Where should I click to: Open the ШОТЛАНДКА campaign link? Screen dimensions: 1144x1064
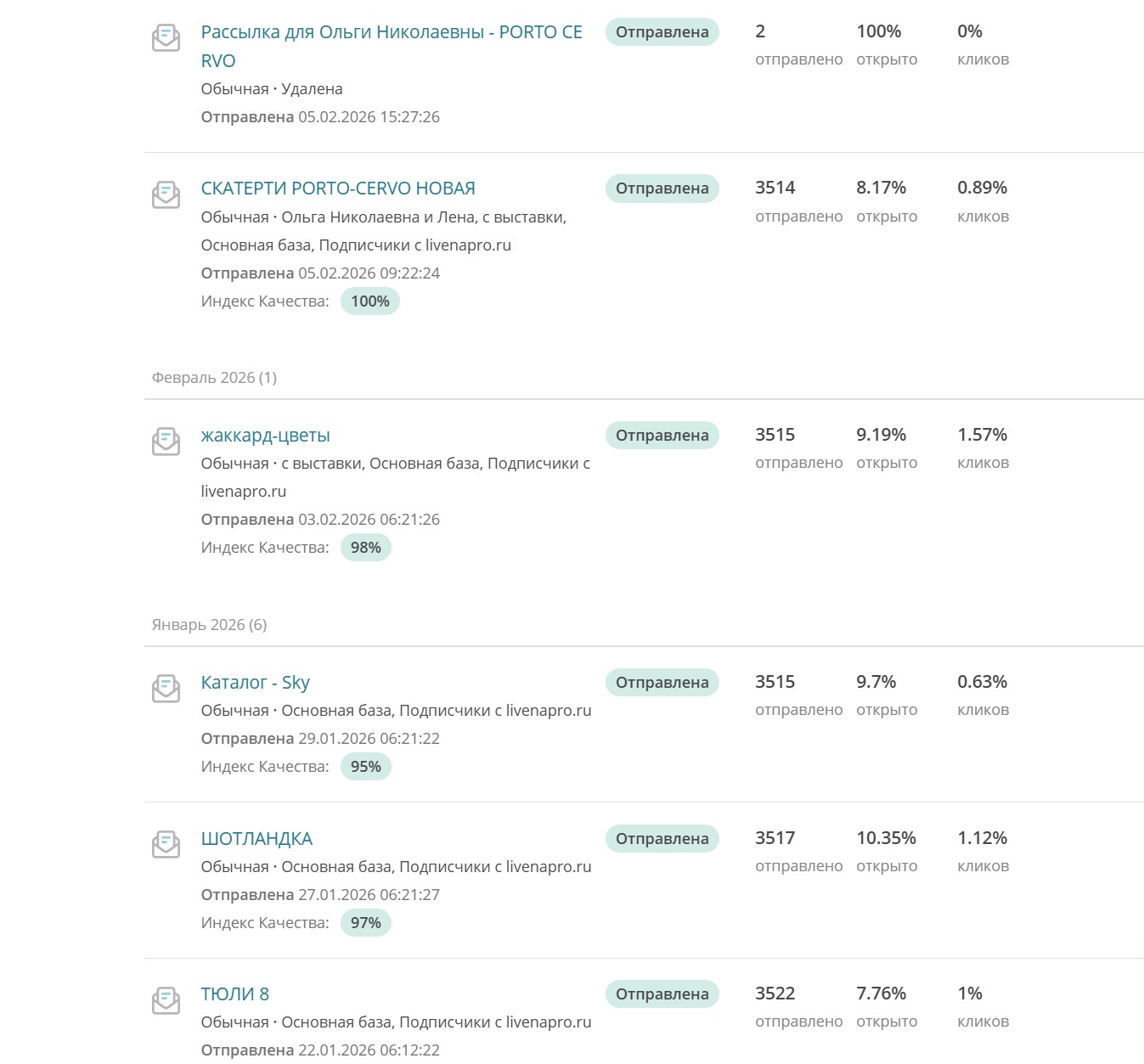pos(256,839)
